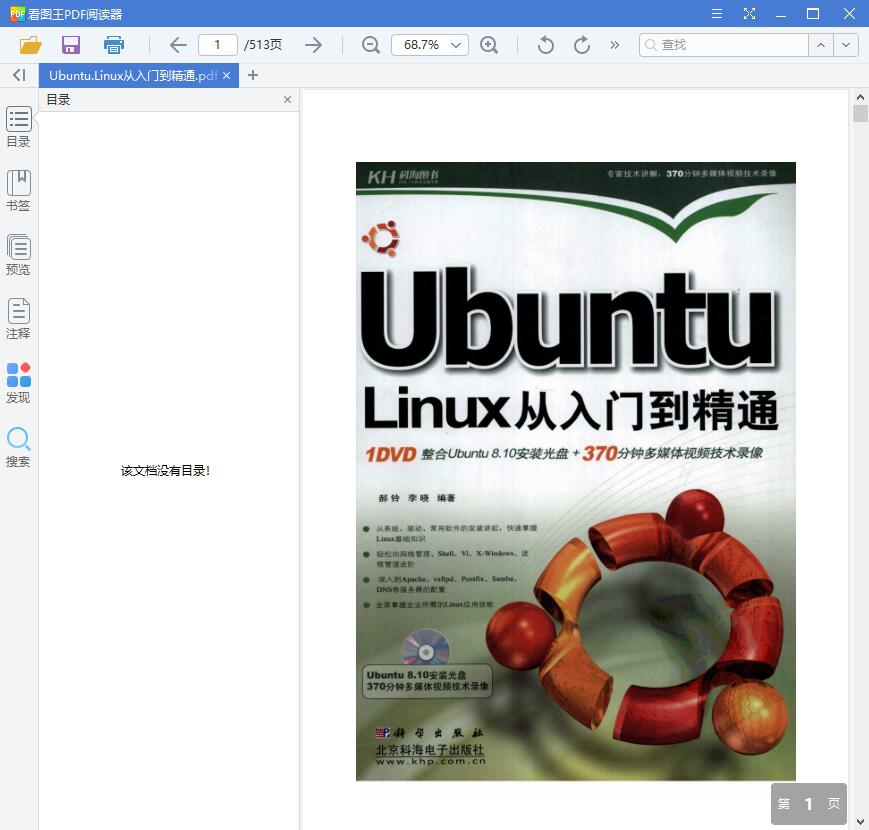Zoom out with the minus magnifier
Screen dimensions: 869x830
pyautogui.click(x=371, y=45)
